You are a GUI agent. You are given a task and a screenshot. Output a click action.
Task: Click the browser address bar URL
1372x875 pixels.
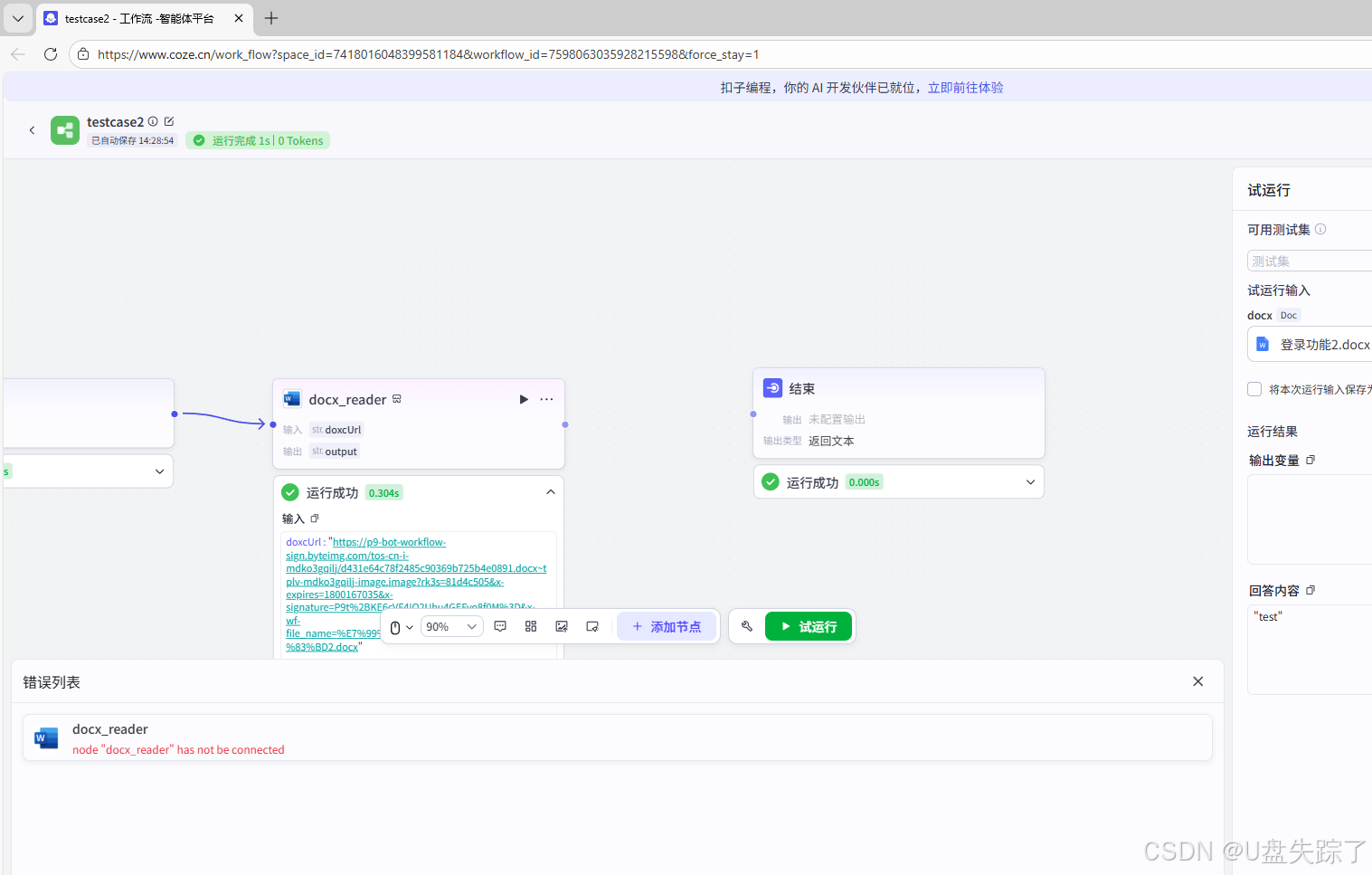[x=429, y=54]
